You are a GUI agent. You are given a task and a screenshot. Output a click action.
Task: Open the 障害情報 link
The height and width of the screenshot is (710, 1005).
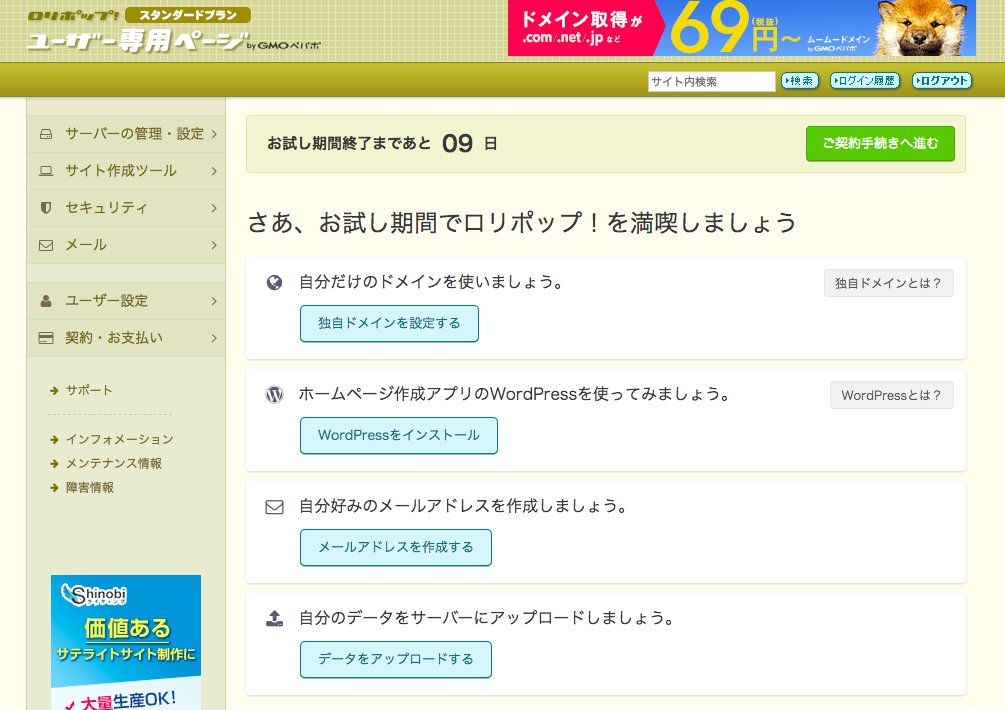(x=90, y=488)
